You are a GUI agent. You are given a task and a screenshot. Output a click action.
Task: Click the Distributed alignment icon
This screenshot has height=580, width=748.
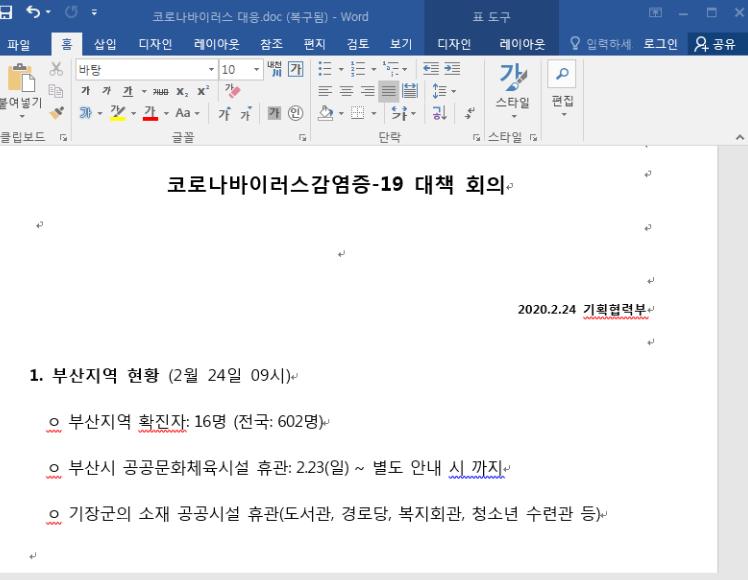point(410,91)
